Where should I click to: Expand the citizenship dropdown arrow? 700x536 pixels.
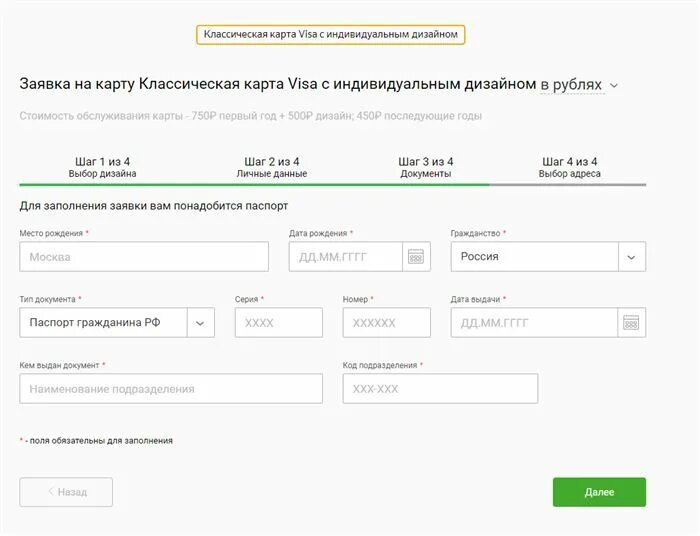[632, 257]
